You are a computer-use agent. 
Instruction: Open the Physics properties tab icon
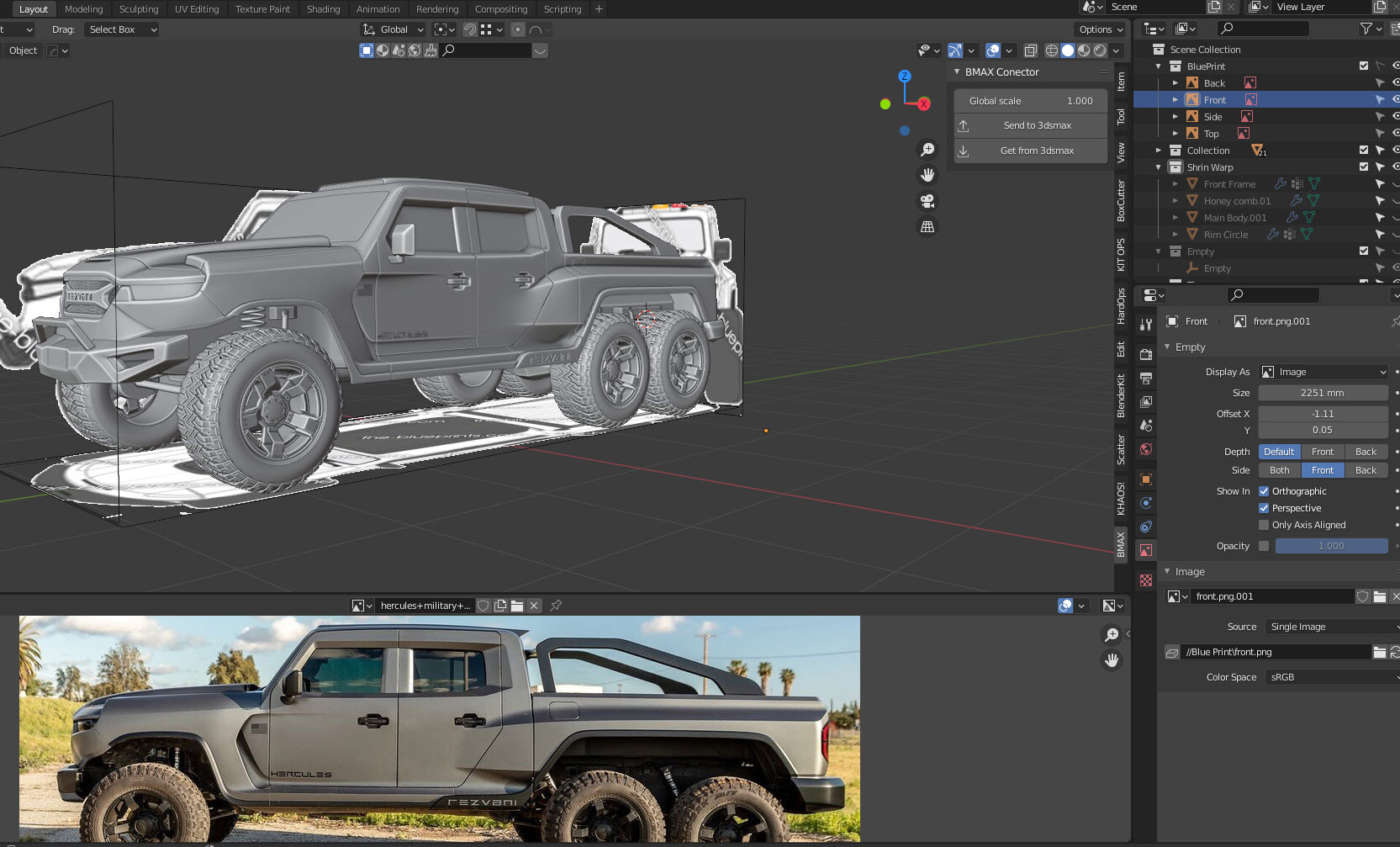pyautogui.click(x=1145, y=503)
